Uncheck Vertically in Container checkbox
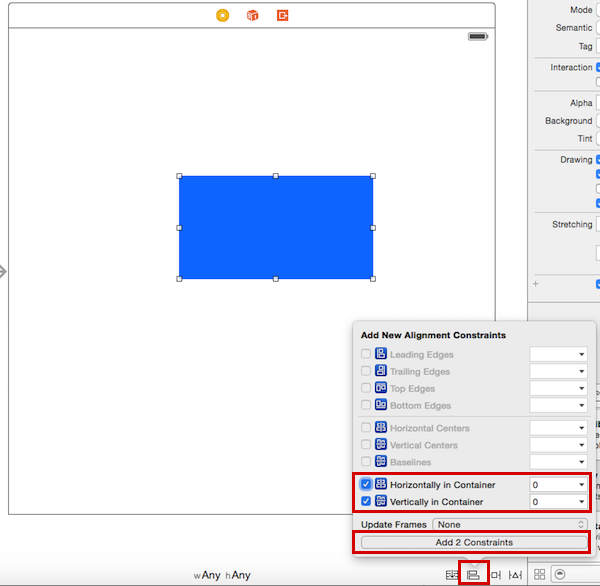Image resolution: width=600 pixels, height=586 pixels. point(366,501)
